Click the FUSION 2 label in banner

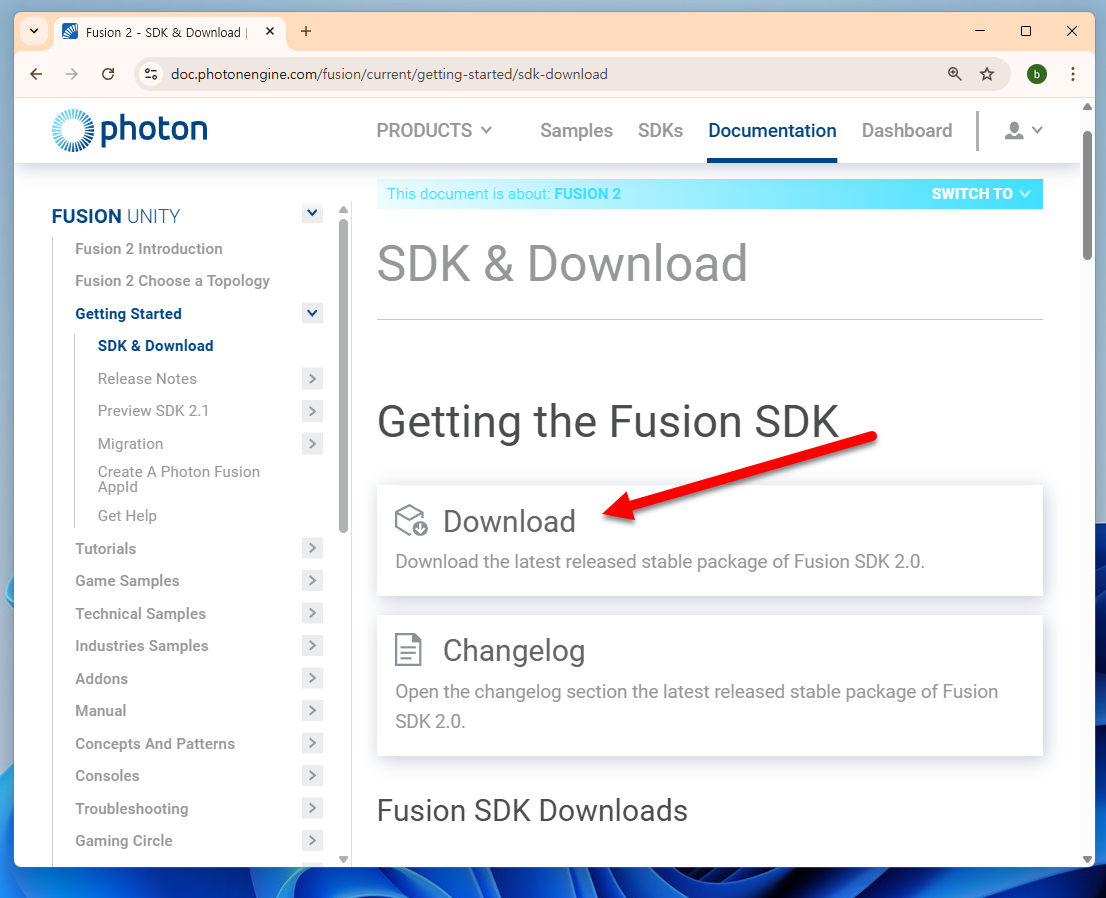(588, 194)
